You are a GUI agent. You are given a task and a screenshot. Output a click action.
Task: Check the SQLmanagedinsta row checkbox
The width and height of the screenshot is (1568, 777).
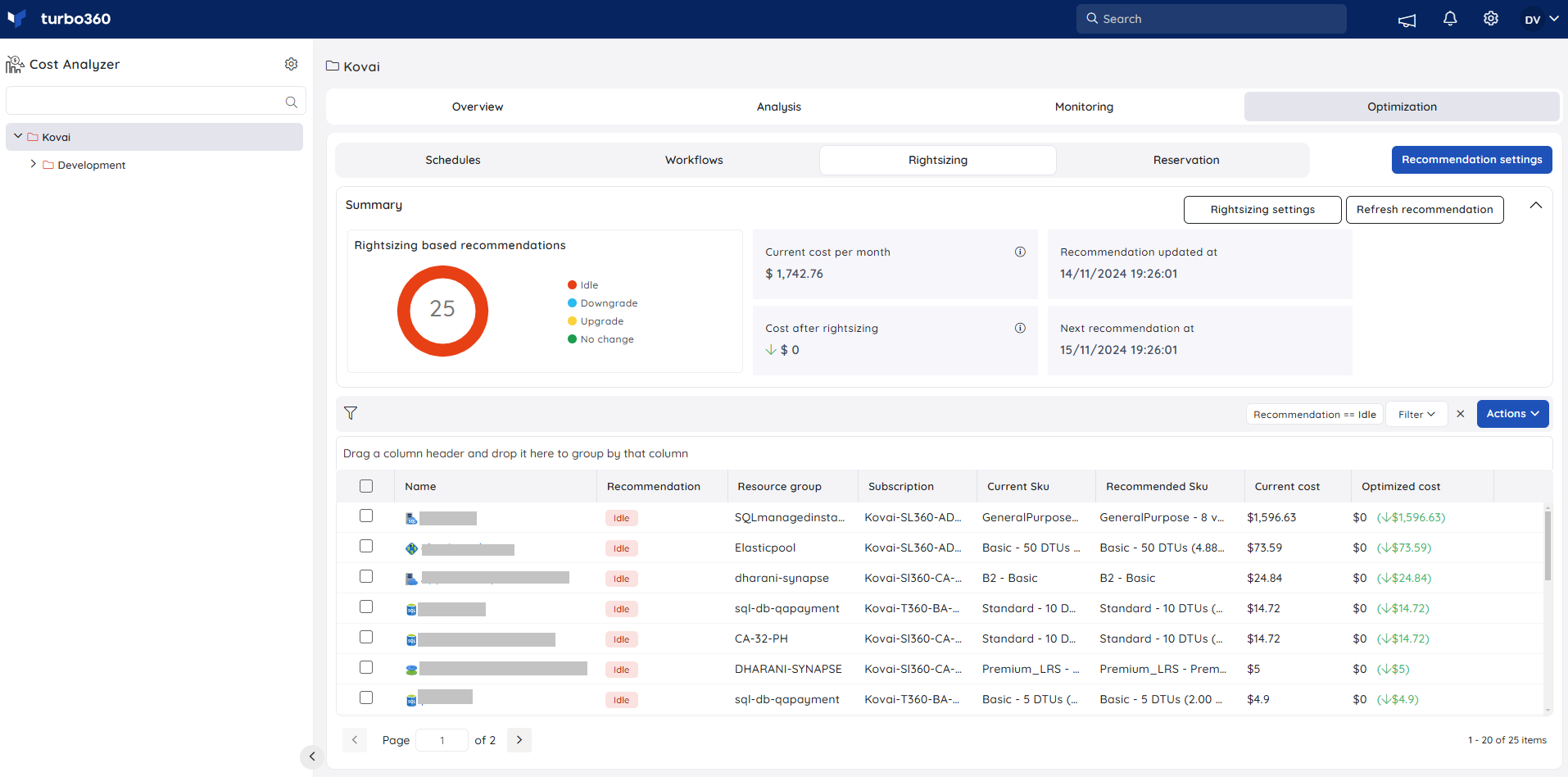point(366,516)
